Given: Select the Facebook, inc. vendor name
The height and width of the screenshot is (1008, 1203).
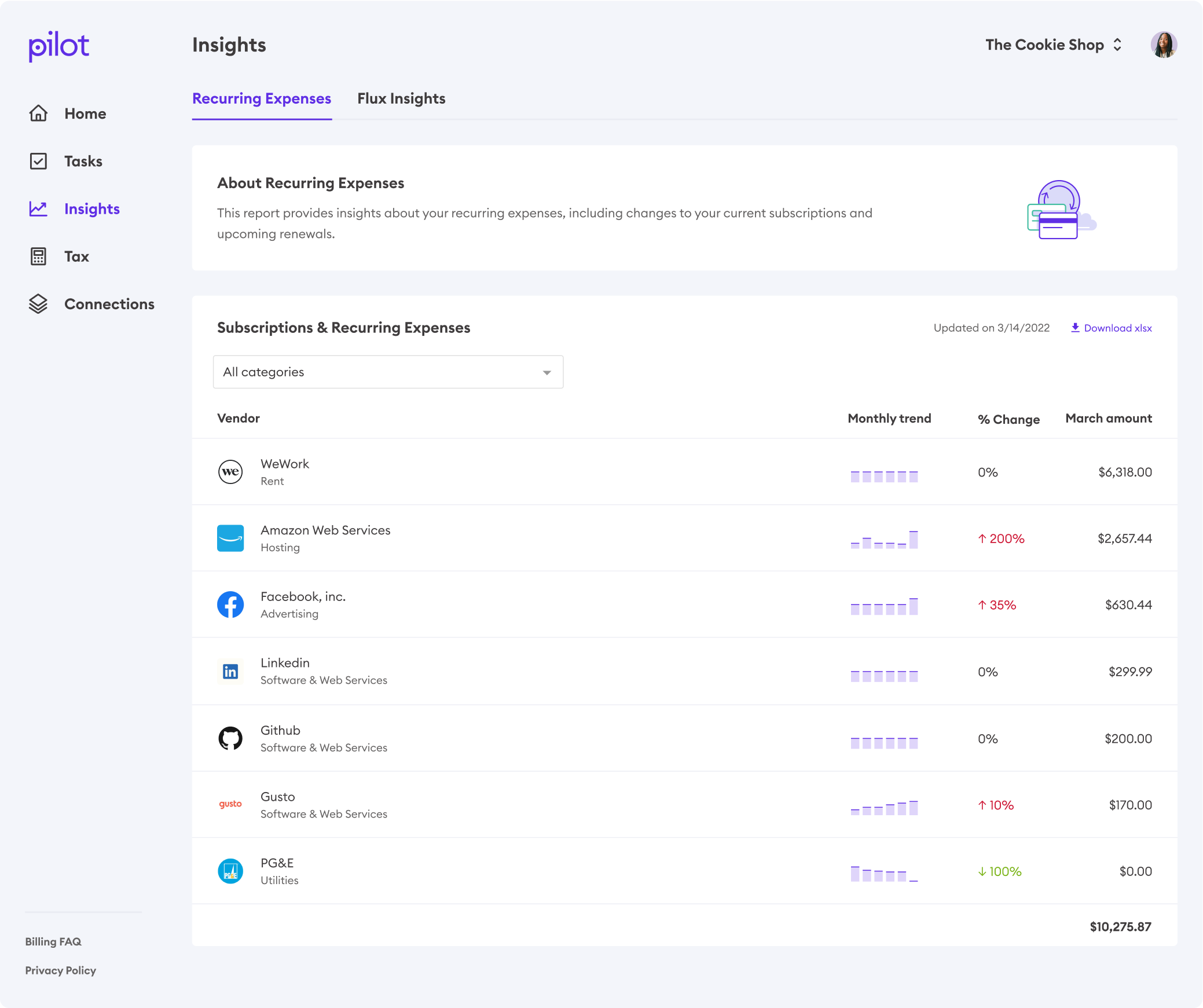Looking at the screenshot, I should pyautogui.click(x=303, y=596).
